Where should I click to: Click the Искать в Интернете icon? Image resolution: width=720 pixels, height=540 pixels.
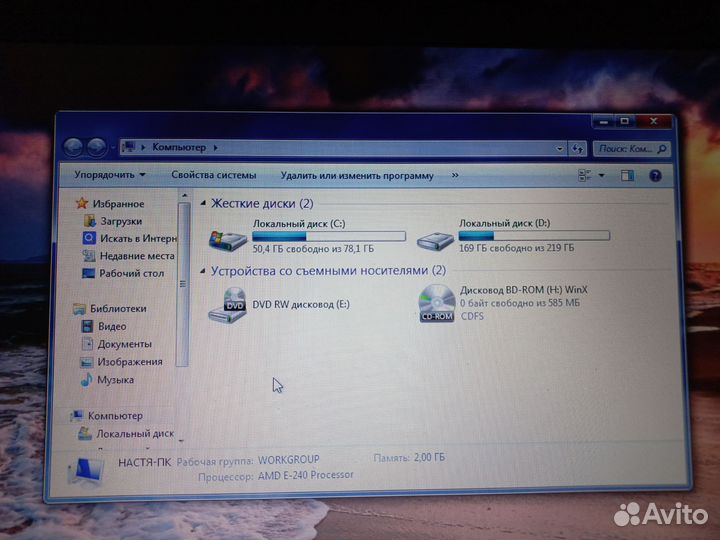(89, 238)
